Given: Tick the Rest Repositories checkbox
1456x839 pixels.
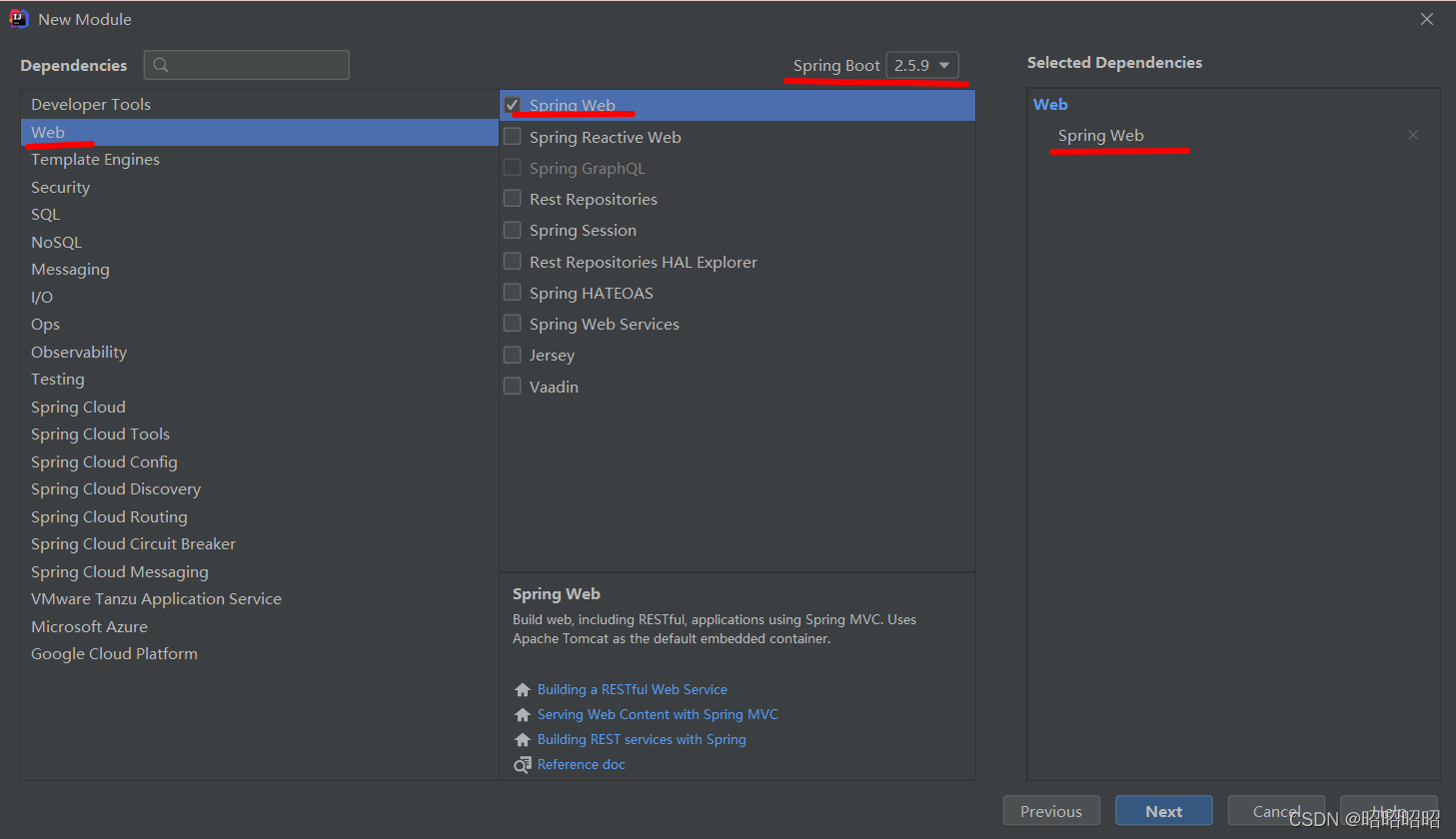Looking at the screenshot, I should pos(513,198).
